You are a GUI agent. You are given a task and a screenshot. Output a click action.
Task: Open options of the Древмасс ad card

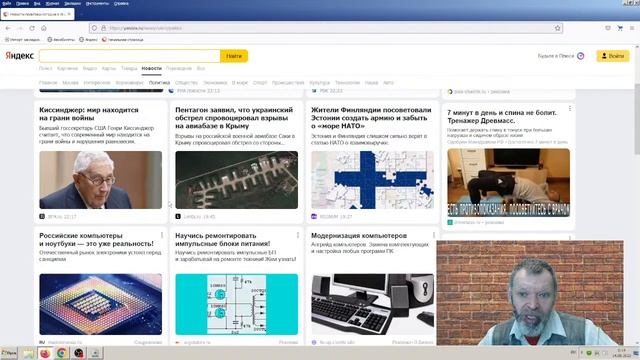coord(570,109)
